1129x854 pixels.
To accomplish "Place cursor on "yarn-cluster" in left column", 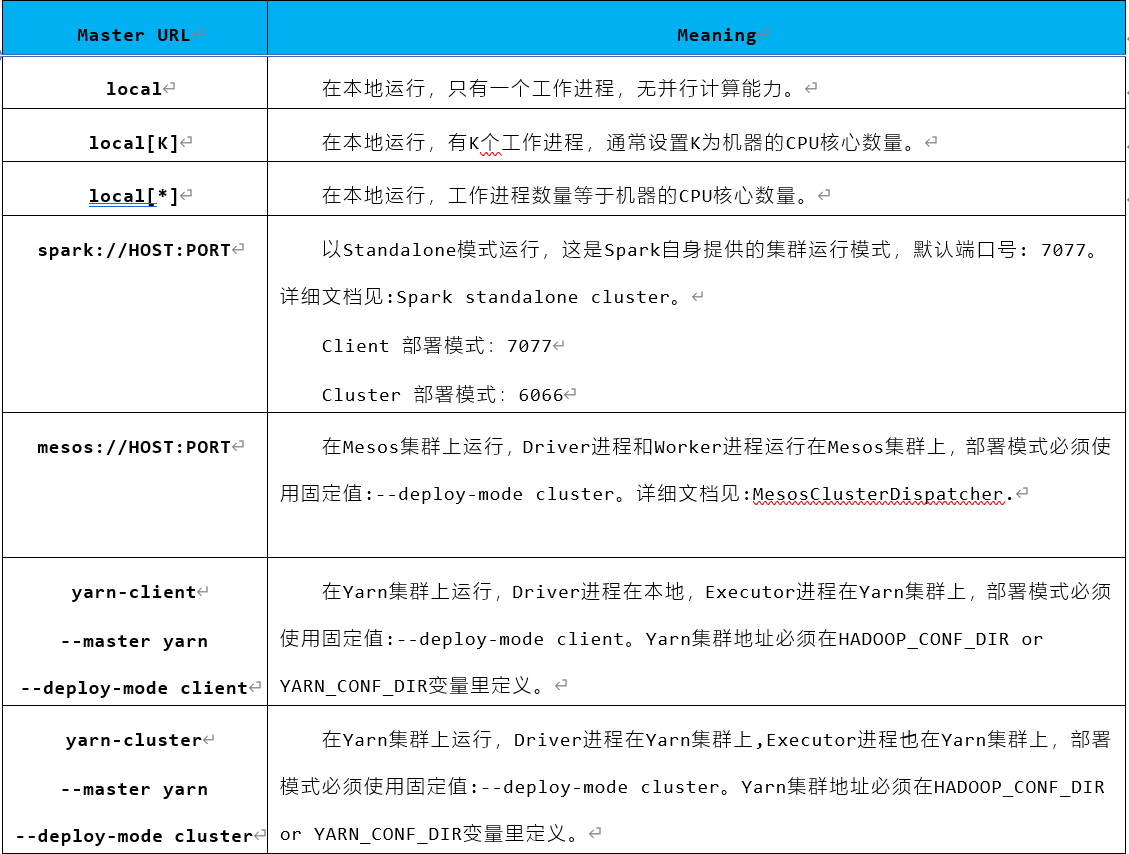I will tap(133, 740).
